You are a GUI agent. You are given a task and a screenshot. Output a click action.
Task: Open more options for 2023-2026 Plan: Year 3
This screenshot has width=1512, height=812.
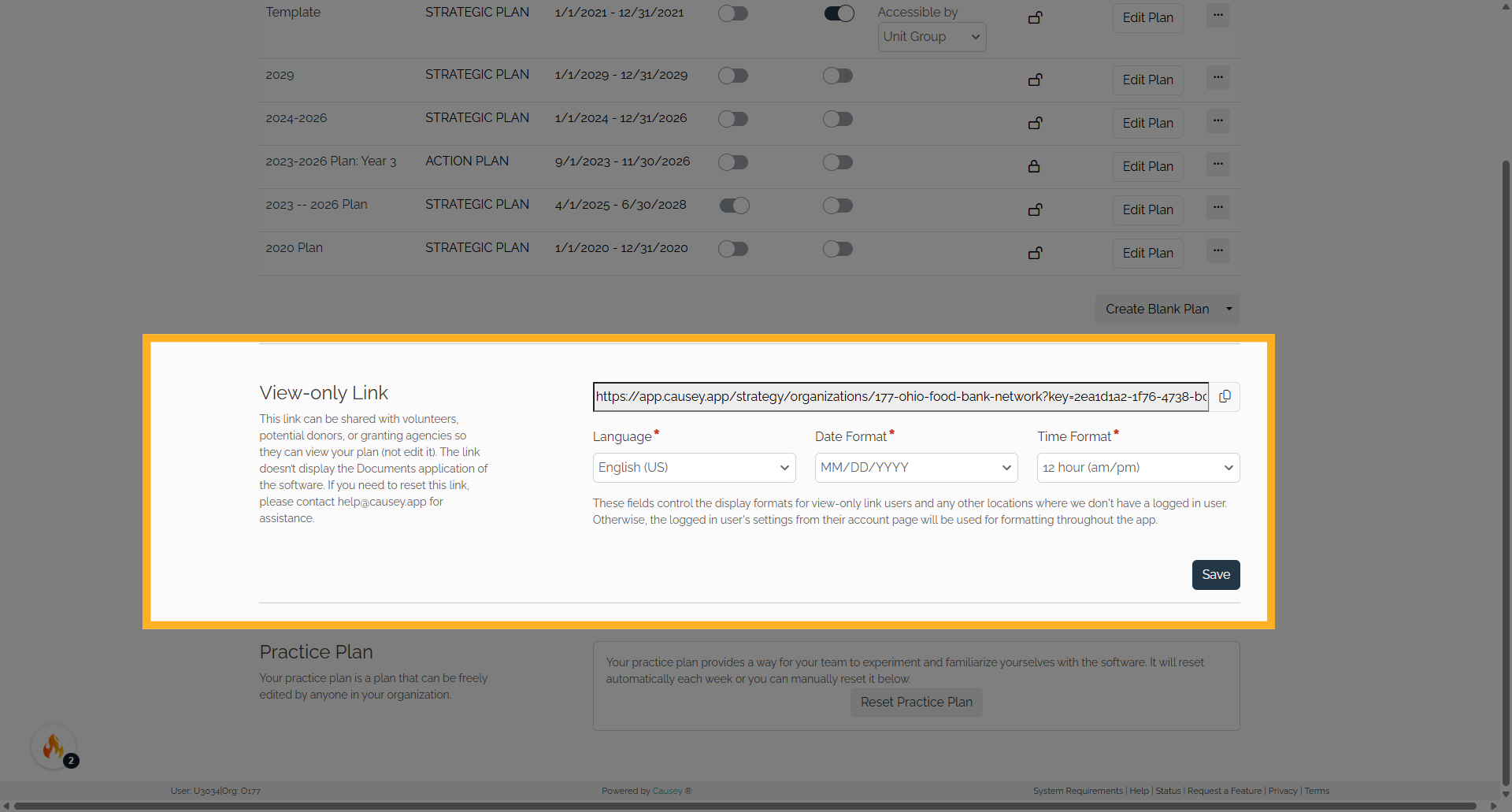point(1217,164)
